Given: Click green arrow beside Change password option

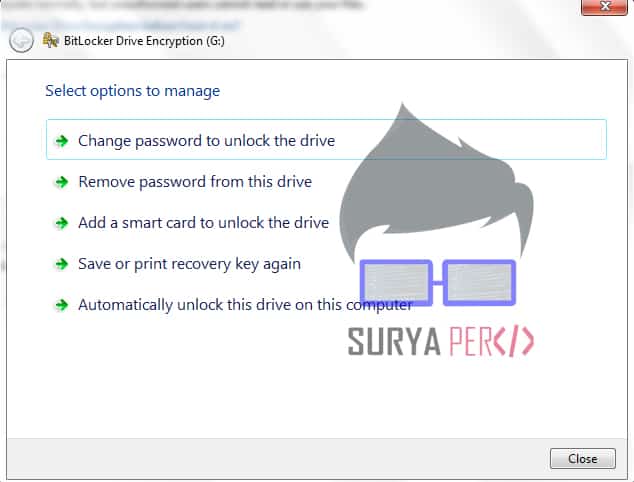Looking at the screenshot, I should pyautogui.click(x=61, y=141).
